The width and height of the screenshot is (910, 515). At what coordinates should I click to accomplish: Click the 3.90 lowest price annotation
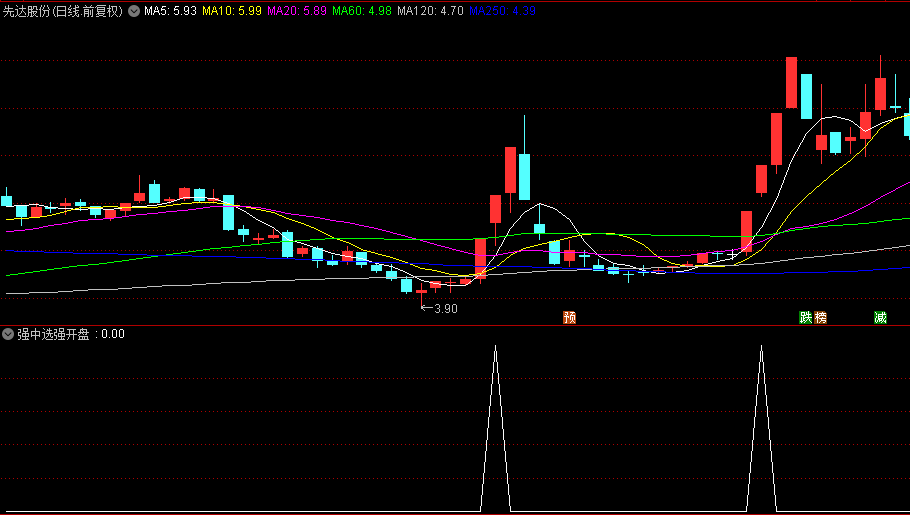pyautogui.click(x=443, y=308)
